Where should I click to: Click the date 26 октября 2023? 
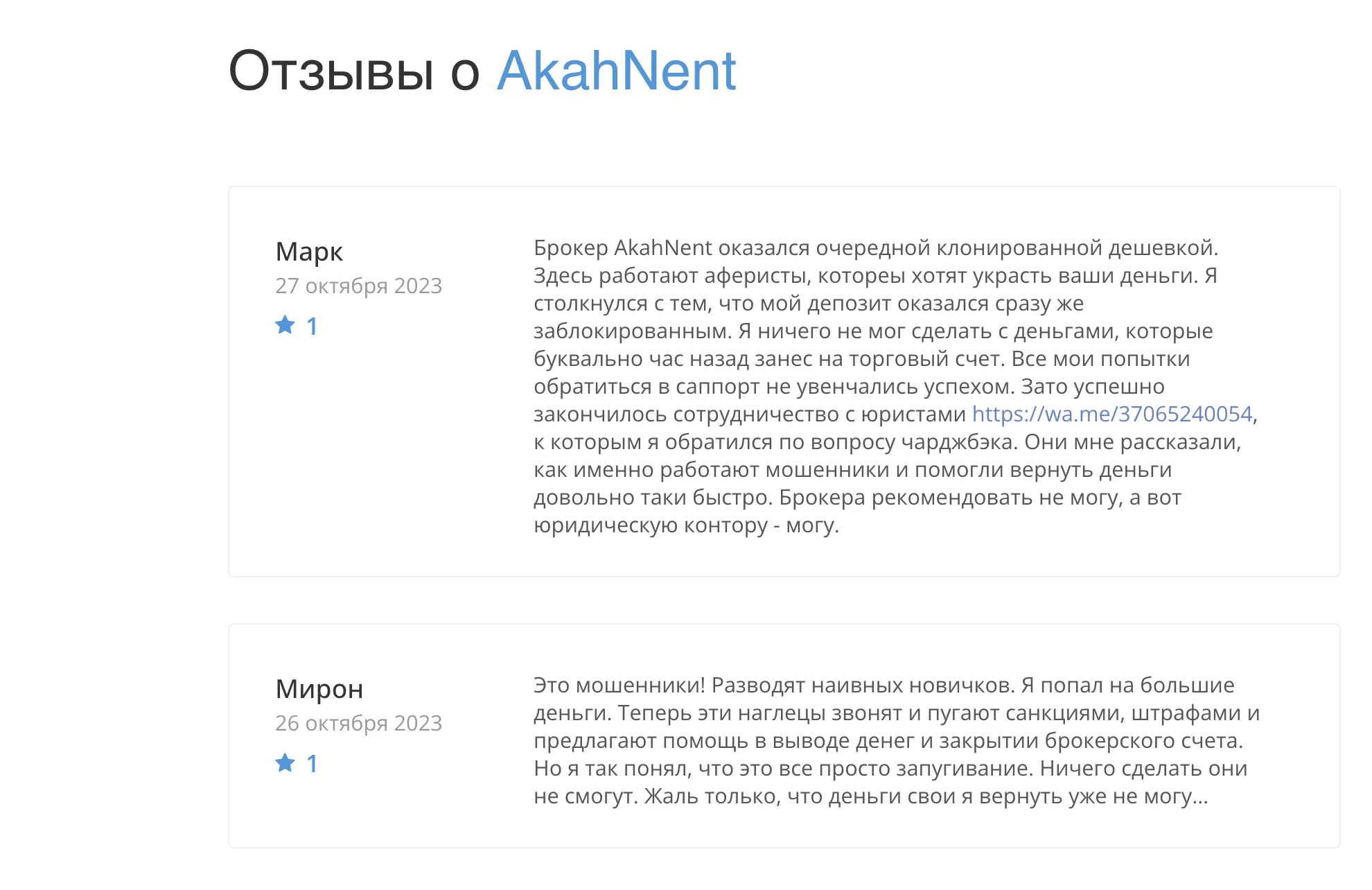click(359, 723)
